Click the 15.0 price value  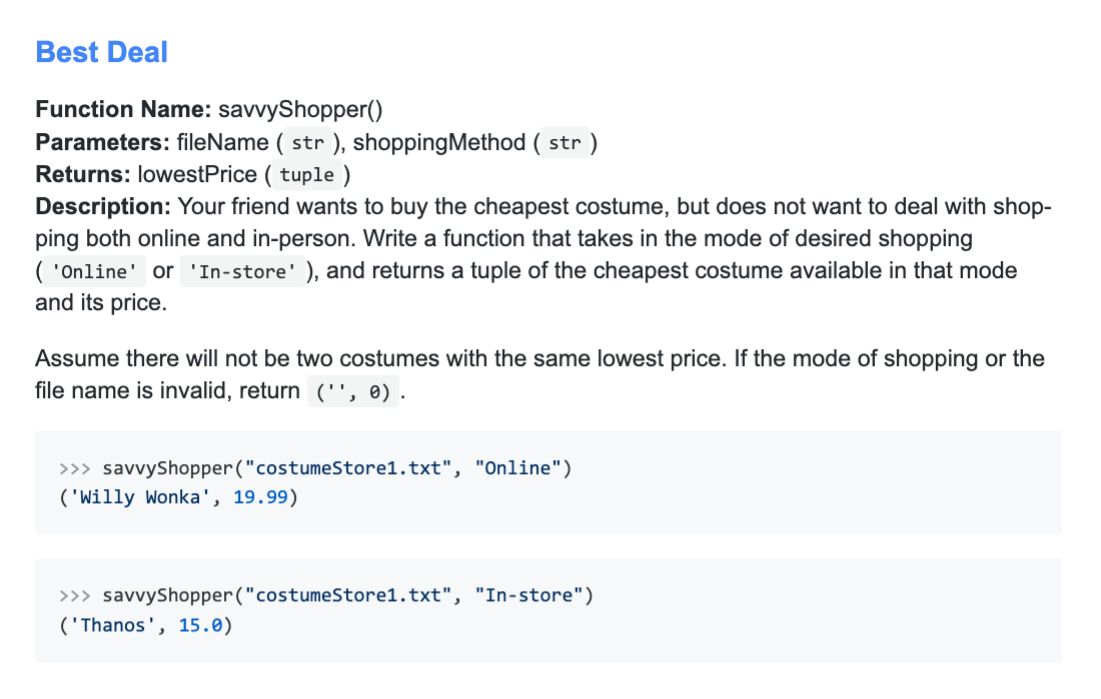[200, 625]
